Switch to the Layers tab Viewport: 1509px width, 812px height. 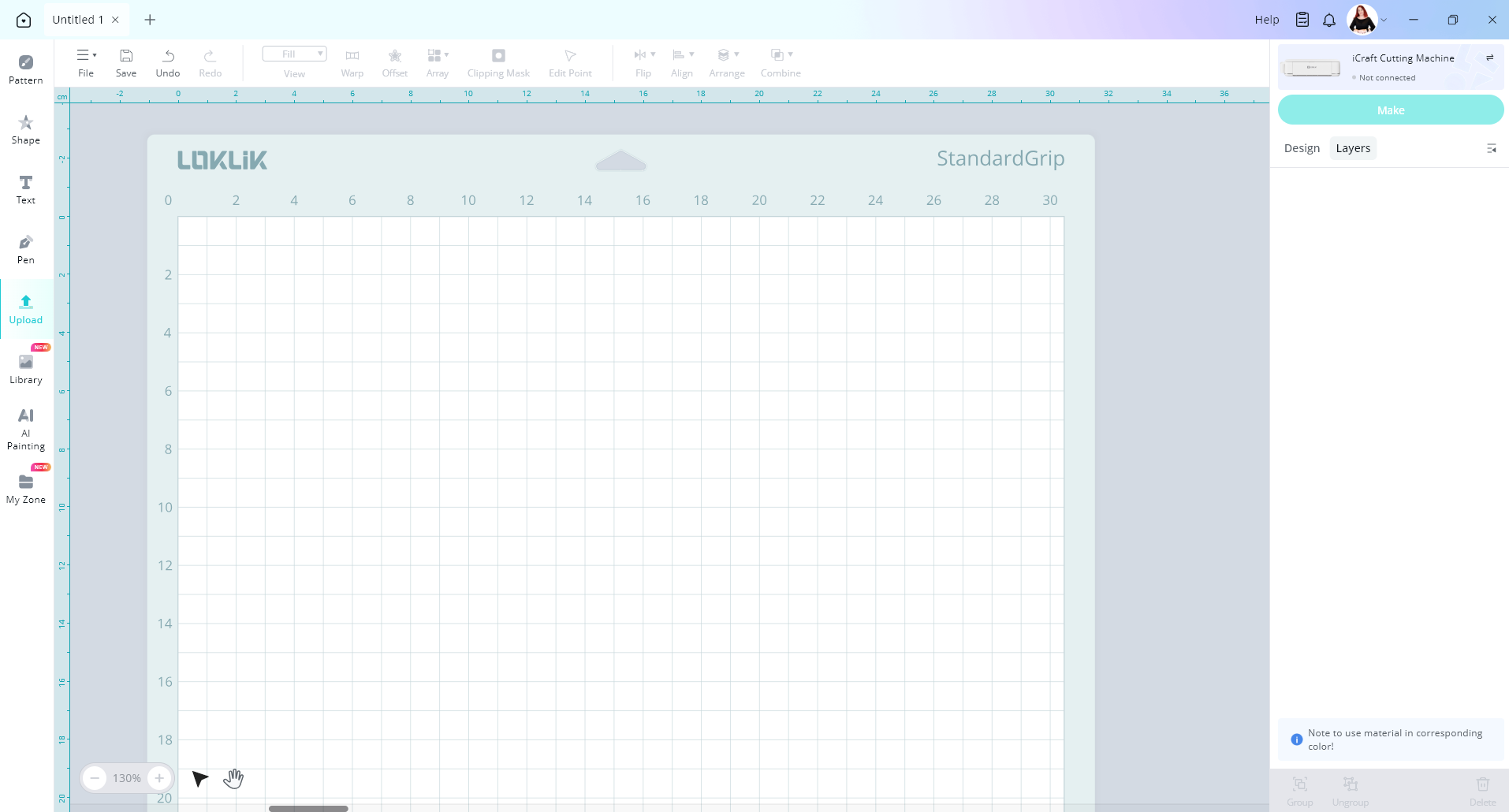point(1353,148)
